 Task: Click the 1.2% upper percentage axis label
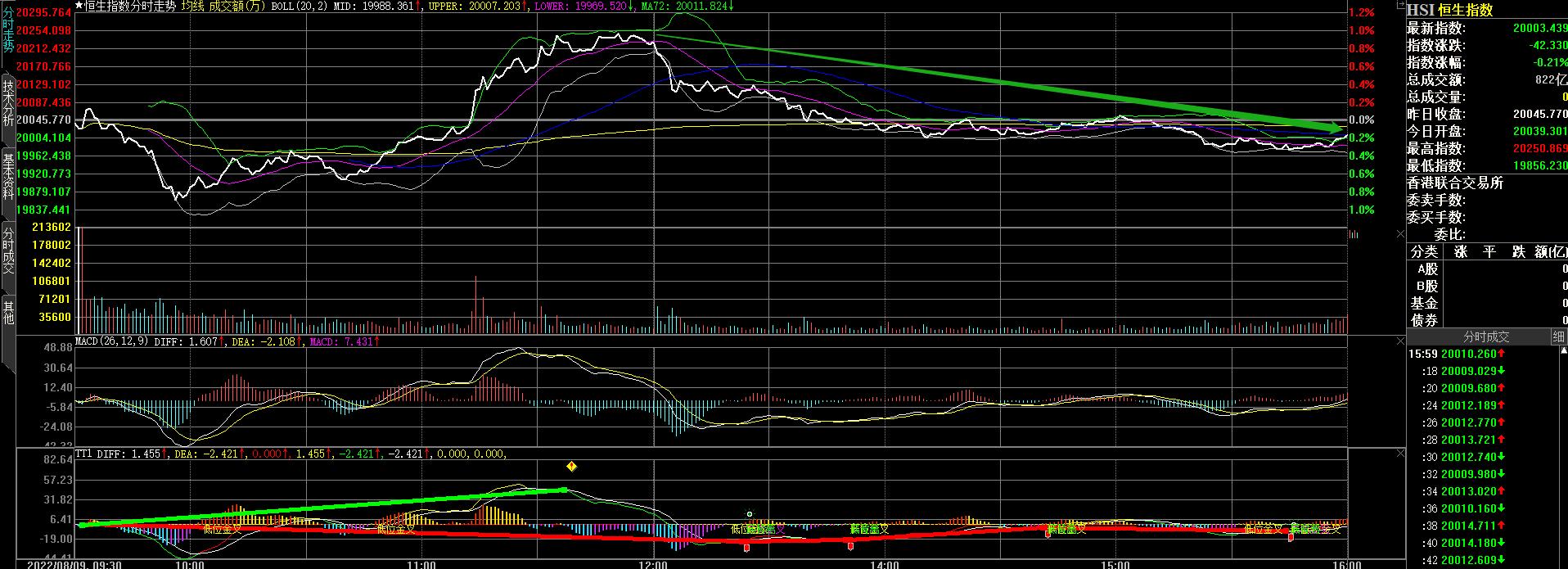pos(1362,13)
